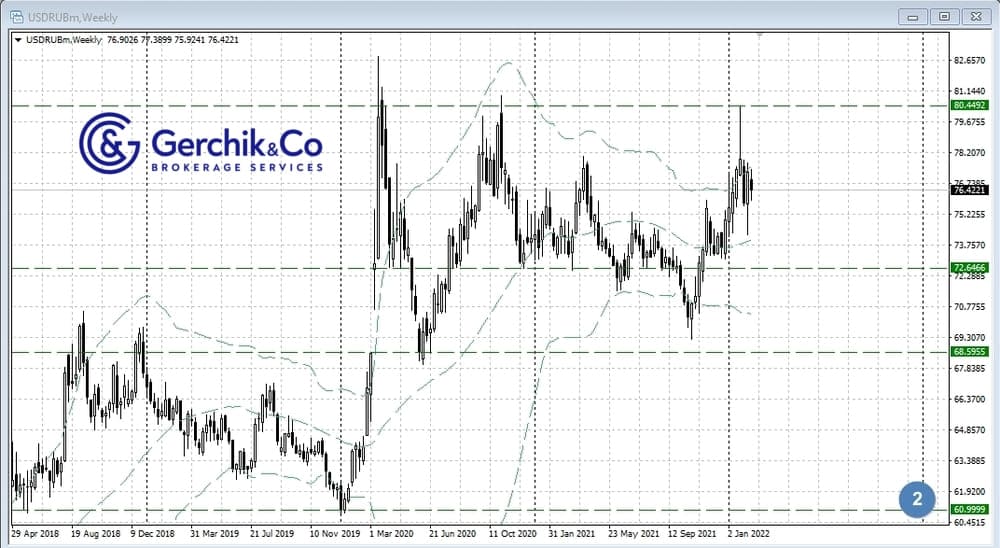The height and width of the screenshot is (548, 1000).
Task: Click the Gerchik & Co circular logo emblem
Action: coord(109,145)
